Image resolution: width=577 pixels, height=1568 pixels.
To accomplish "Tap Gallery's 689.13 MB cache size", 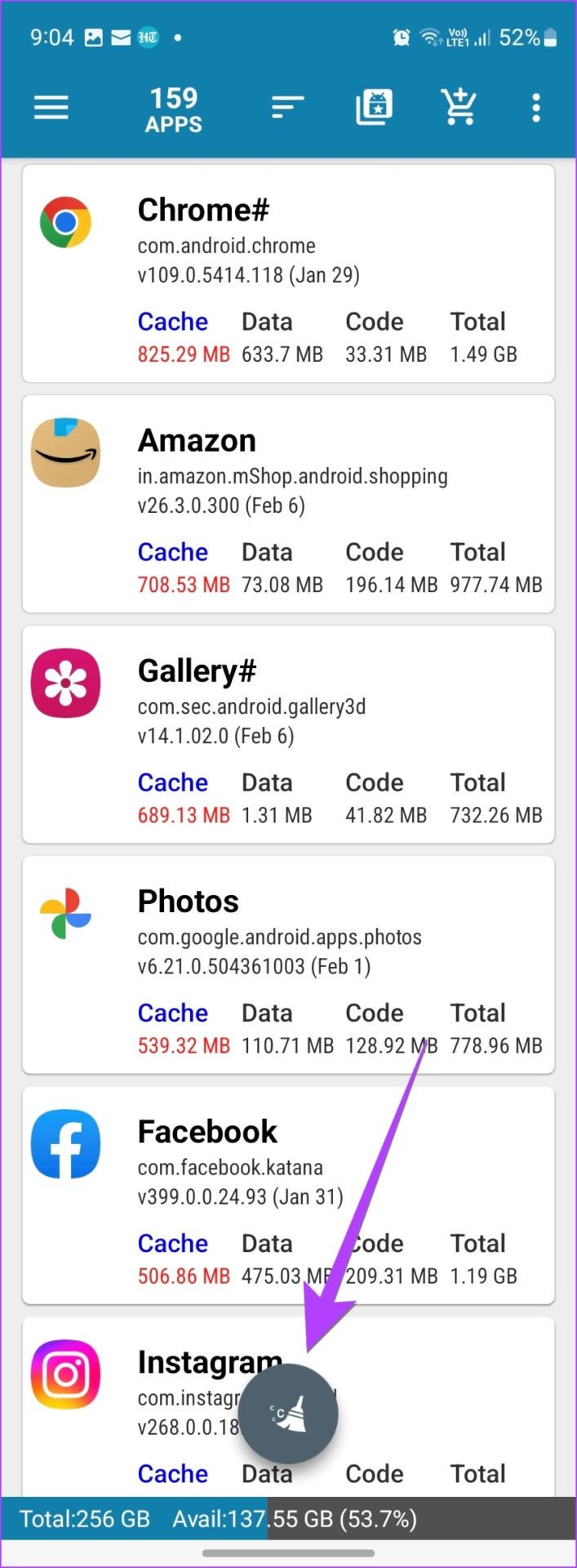I will tap(184, 815).
